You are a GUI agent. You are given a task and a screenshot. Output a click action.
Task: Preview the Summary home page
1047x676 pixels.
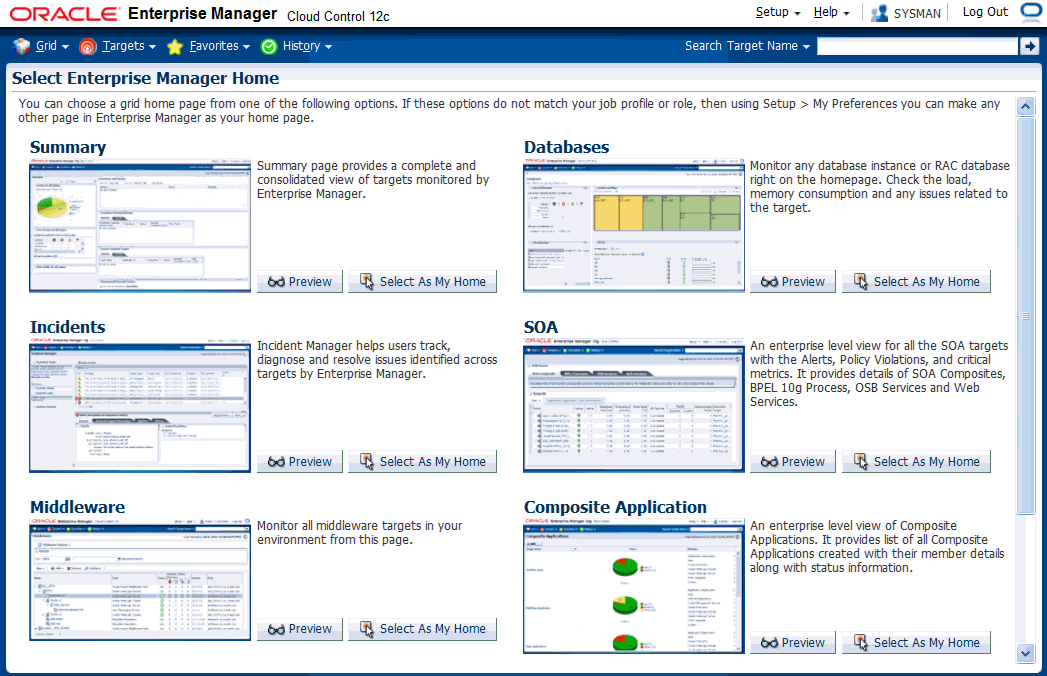pyautogui.click(x=300, y=282)
